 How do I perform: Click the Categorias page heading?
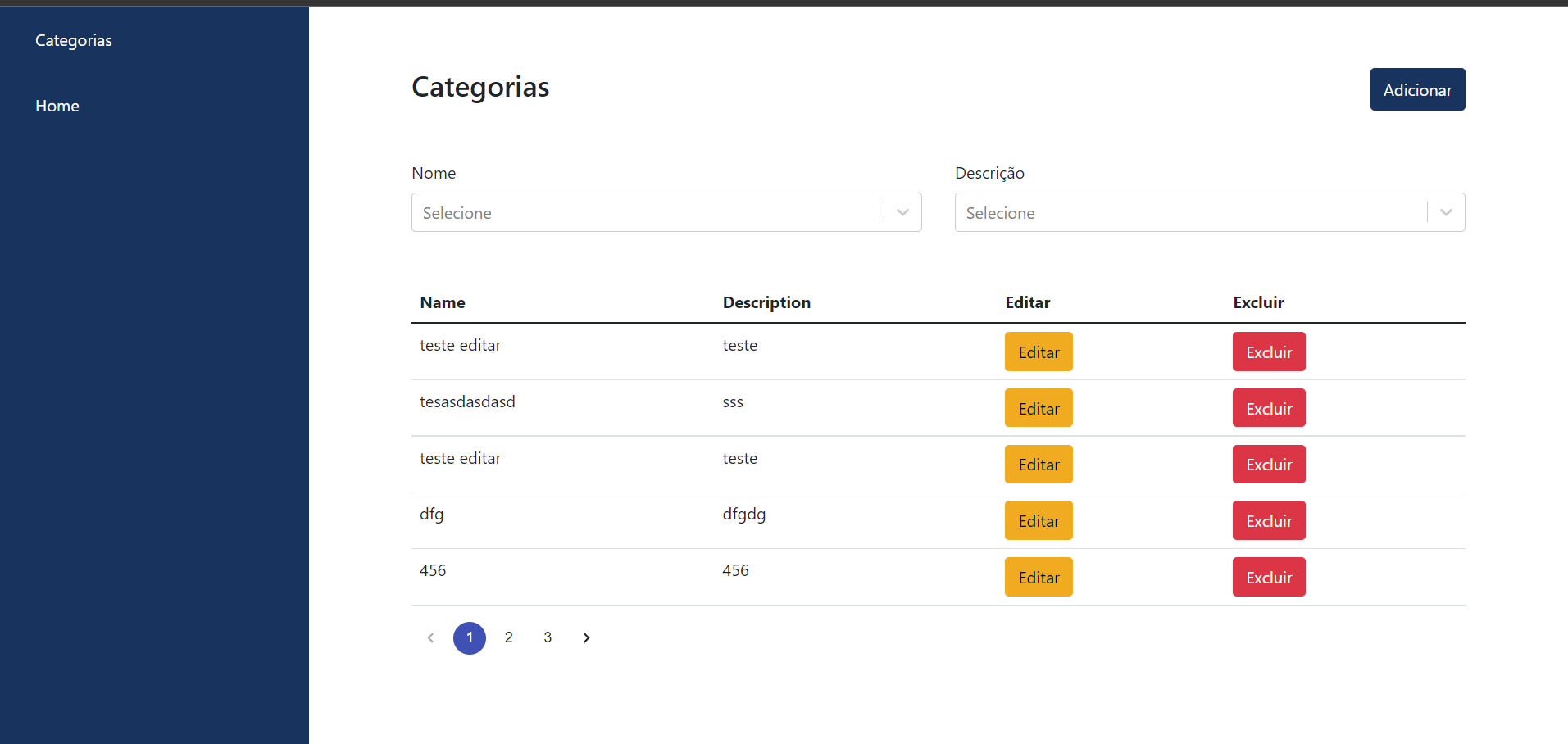pos(479,88)
